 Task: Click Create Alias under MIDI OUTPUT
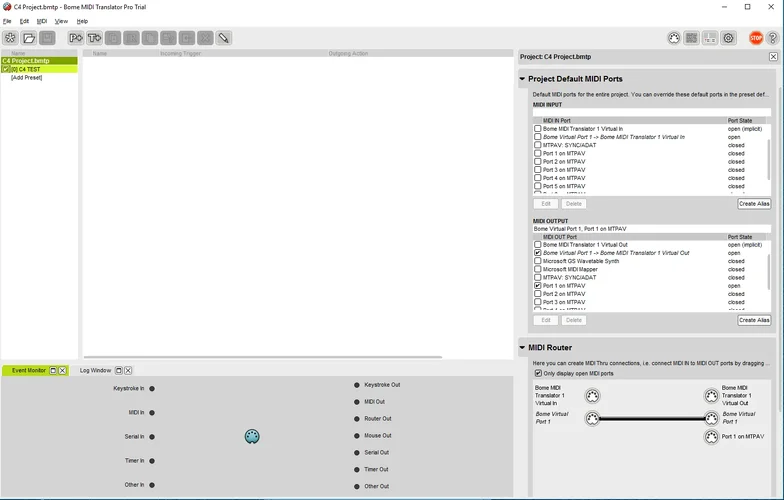(754, 320)
